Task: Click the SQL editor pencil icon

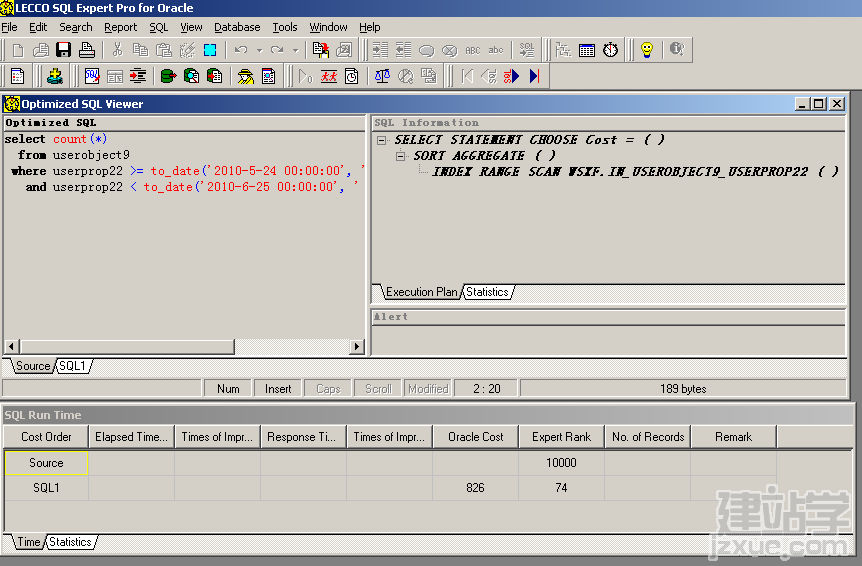Action: (x=92, y=76)
